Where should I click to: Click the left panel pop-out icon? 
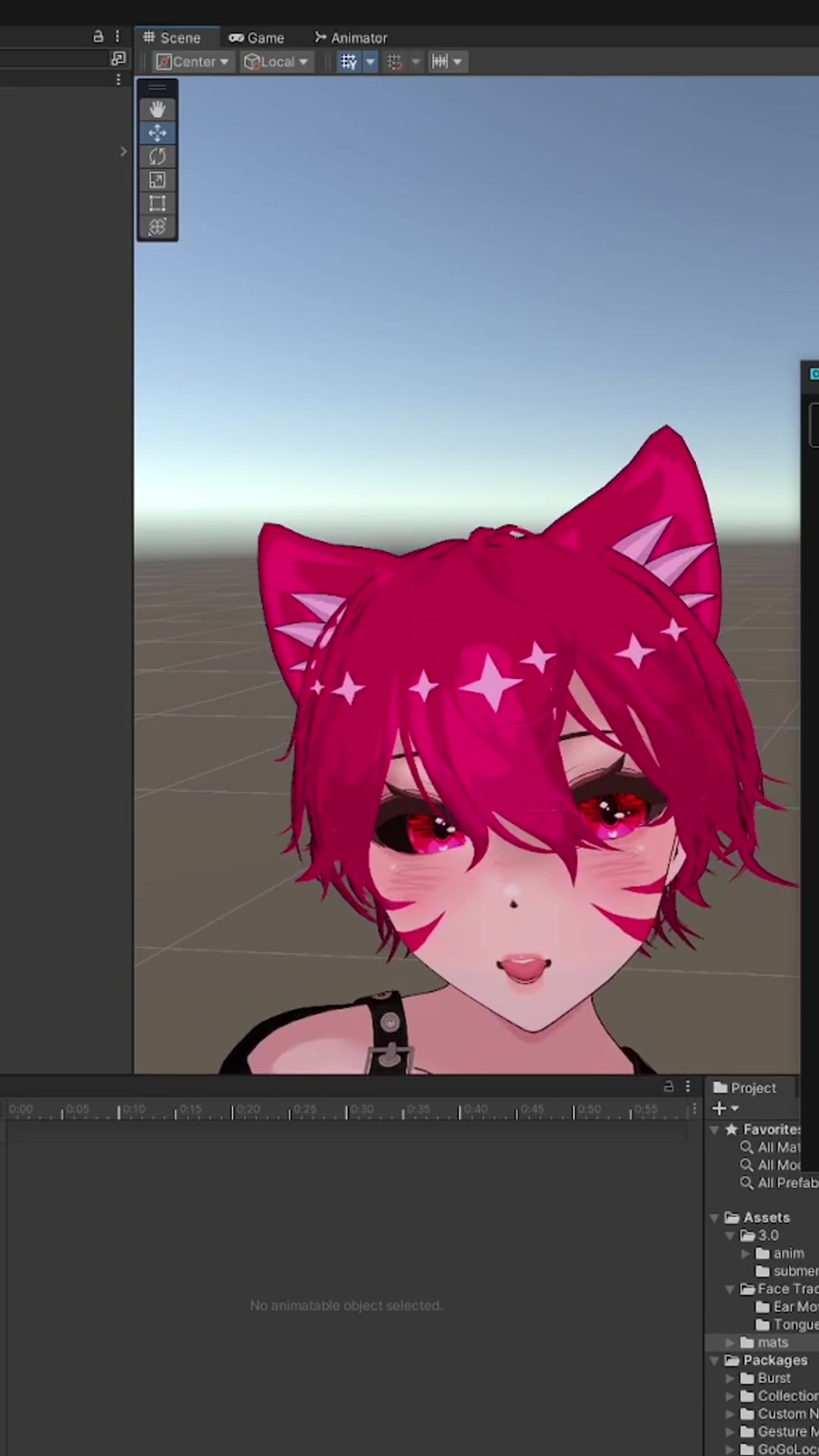[118, 58]
